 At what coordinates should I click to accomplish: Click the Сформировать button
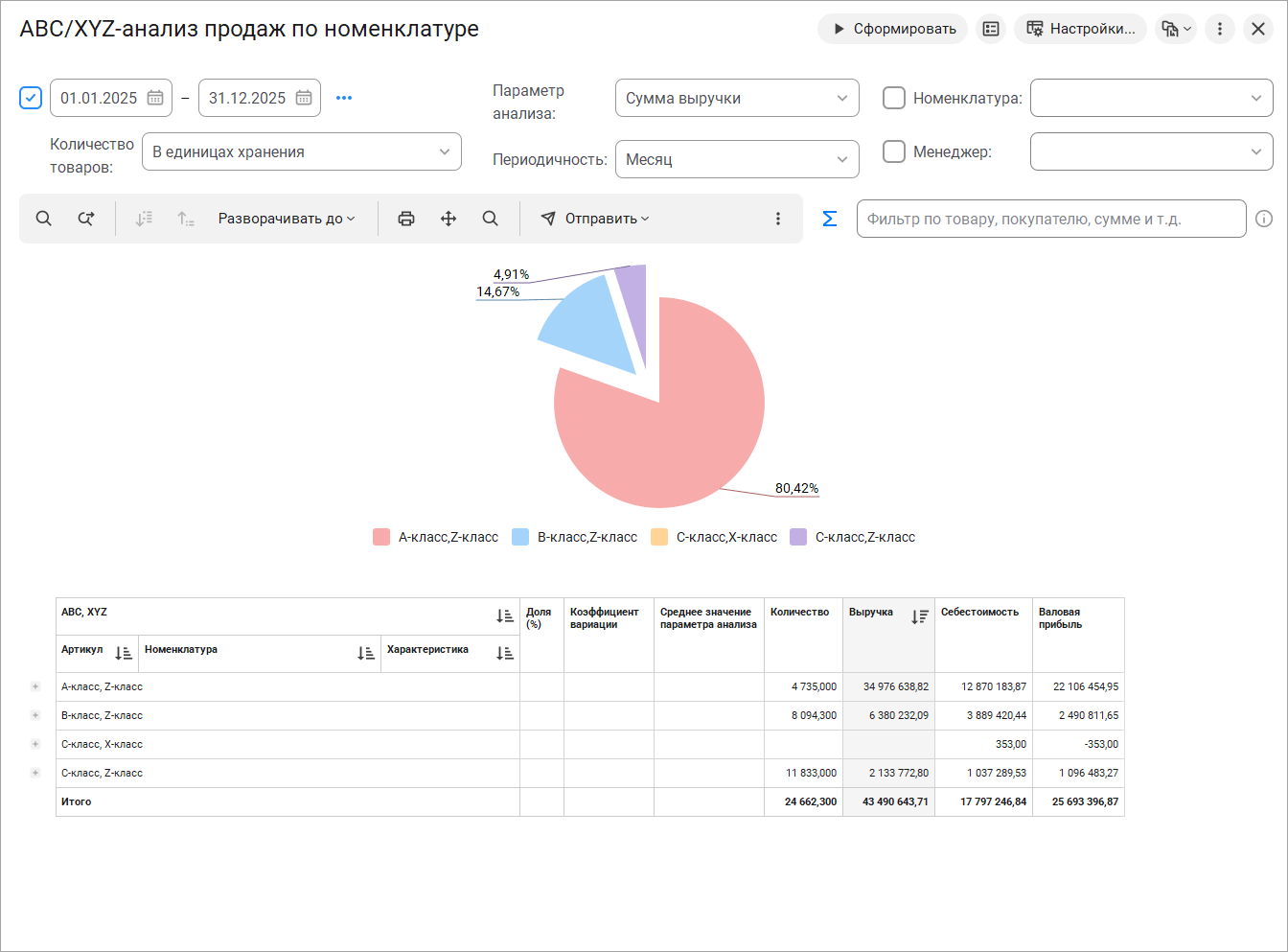[892, 29]
